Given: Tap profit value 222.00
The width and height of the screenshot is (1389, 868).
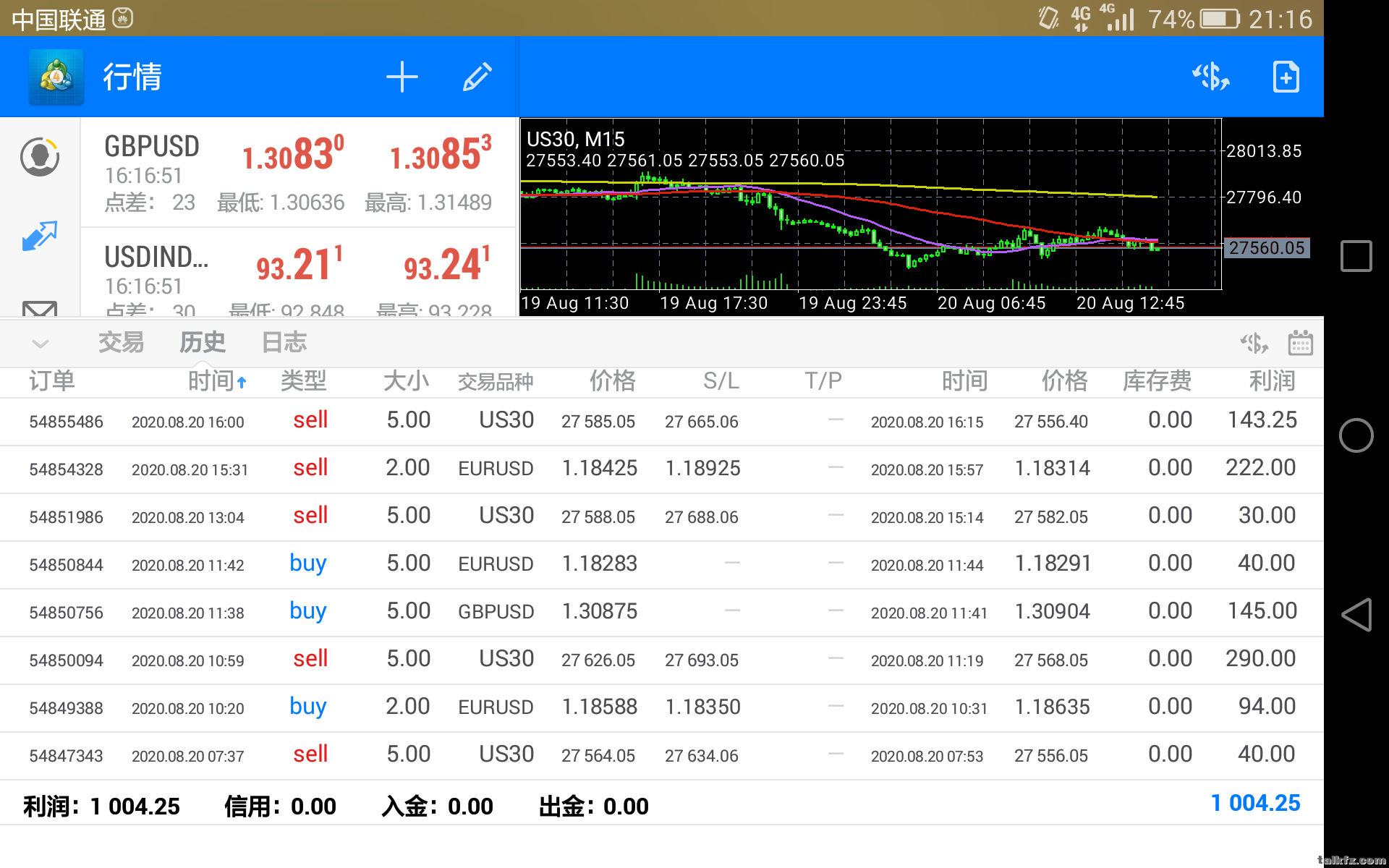Looking at the screenshot, I should [x=1261, y=468].
